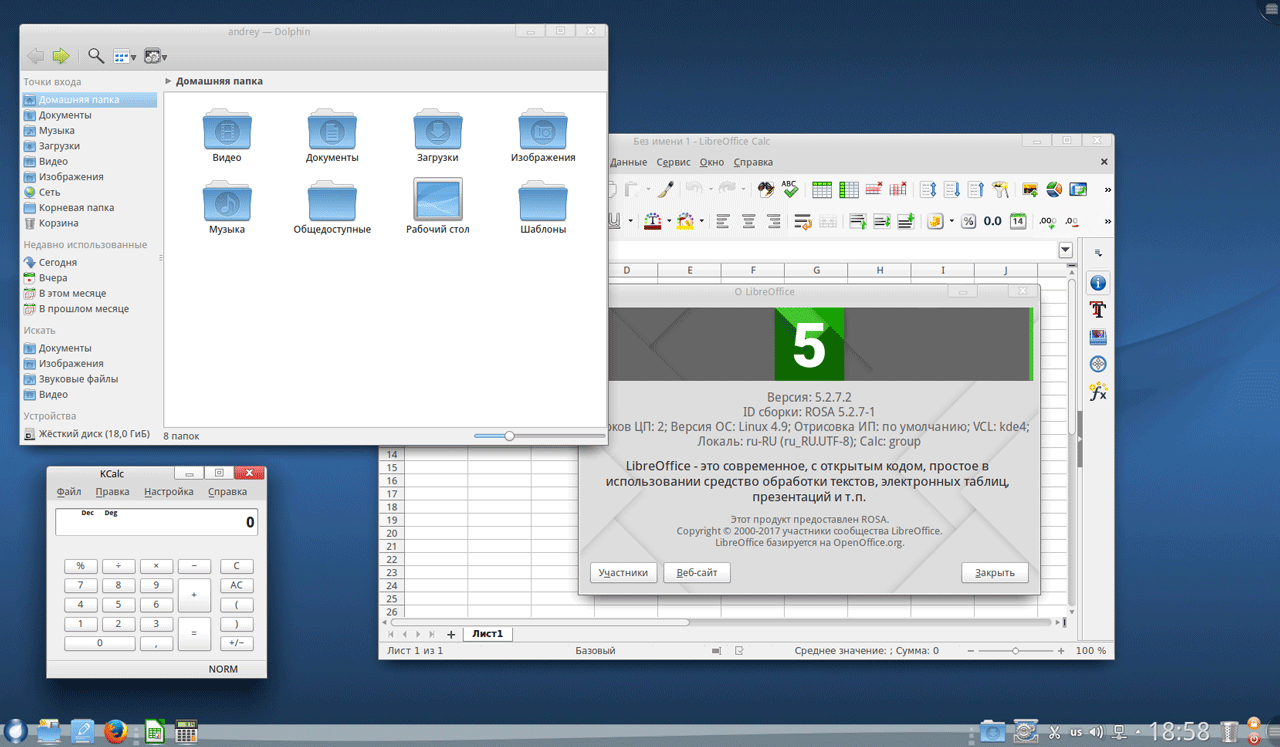Open the Настройка menu in KCalc
Viewport: 1280px width, 747px height.
(x=168, y=492)
